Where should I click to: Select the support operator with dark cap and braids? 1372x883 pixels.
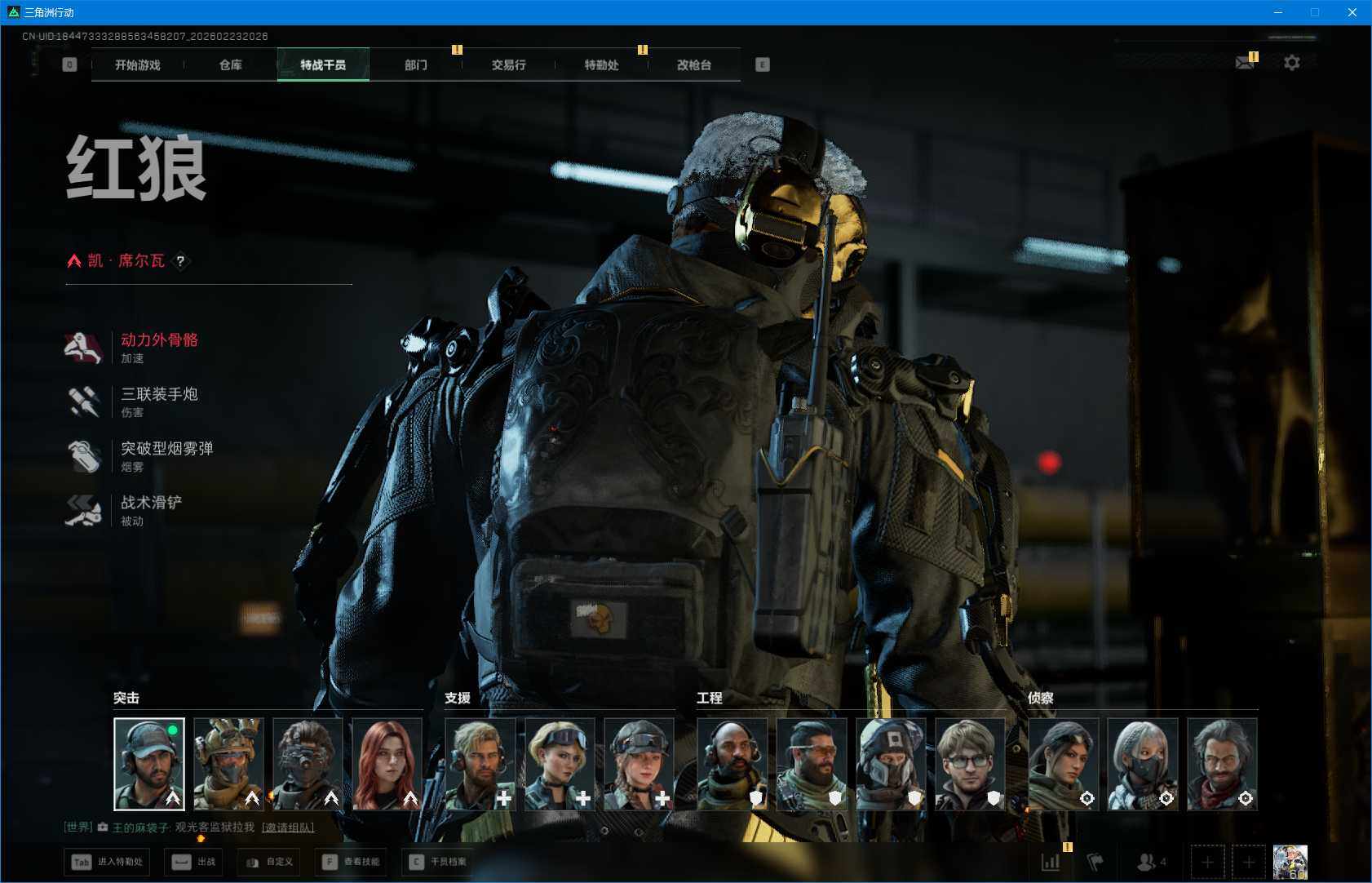640,764
